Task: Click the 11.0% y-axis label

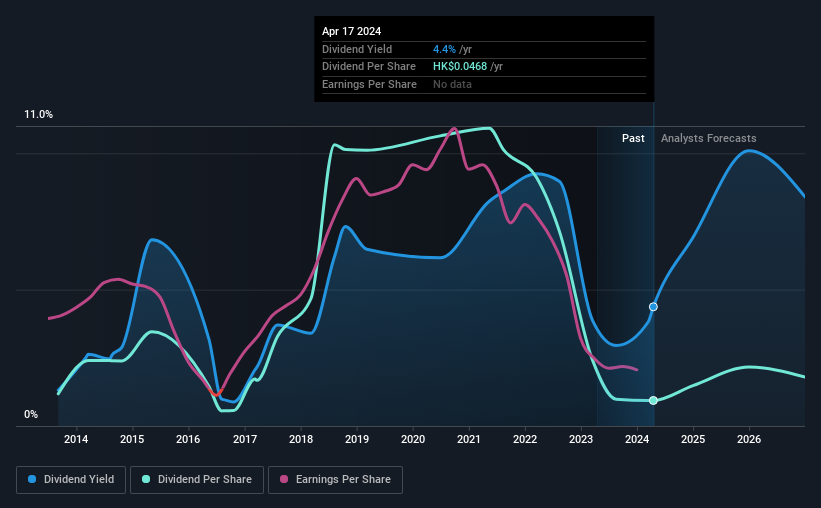Action: [x=38, y=115]
